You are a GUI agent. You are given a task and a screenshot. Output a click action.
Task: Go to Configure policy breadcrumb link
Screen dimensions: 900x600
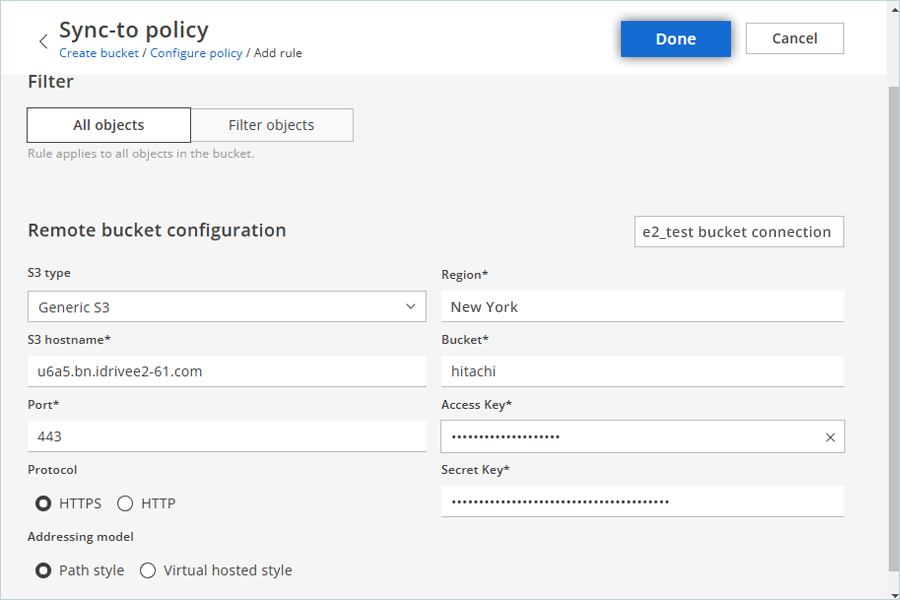(x=196, y=53)
